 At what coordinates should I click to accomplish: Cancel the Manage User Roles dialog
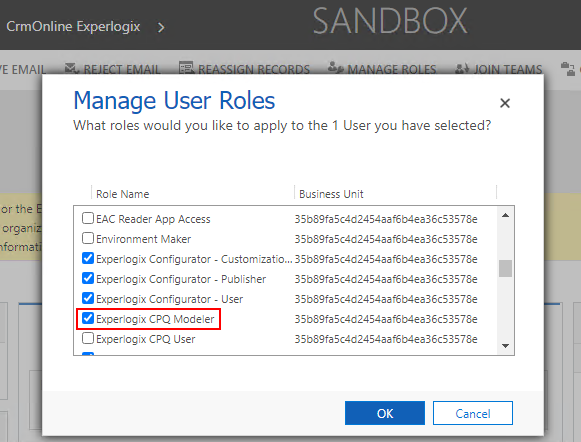tap(473, 413)
